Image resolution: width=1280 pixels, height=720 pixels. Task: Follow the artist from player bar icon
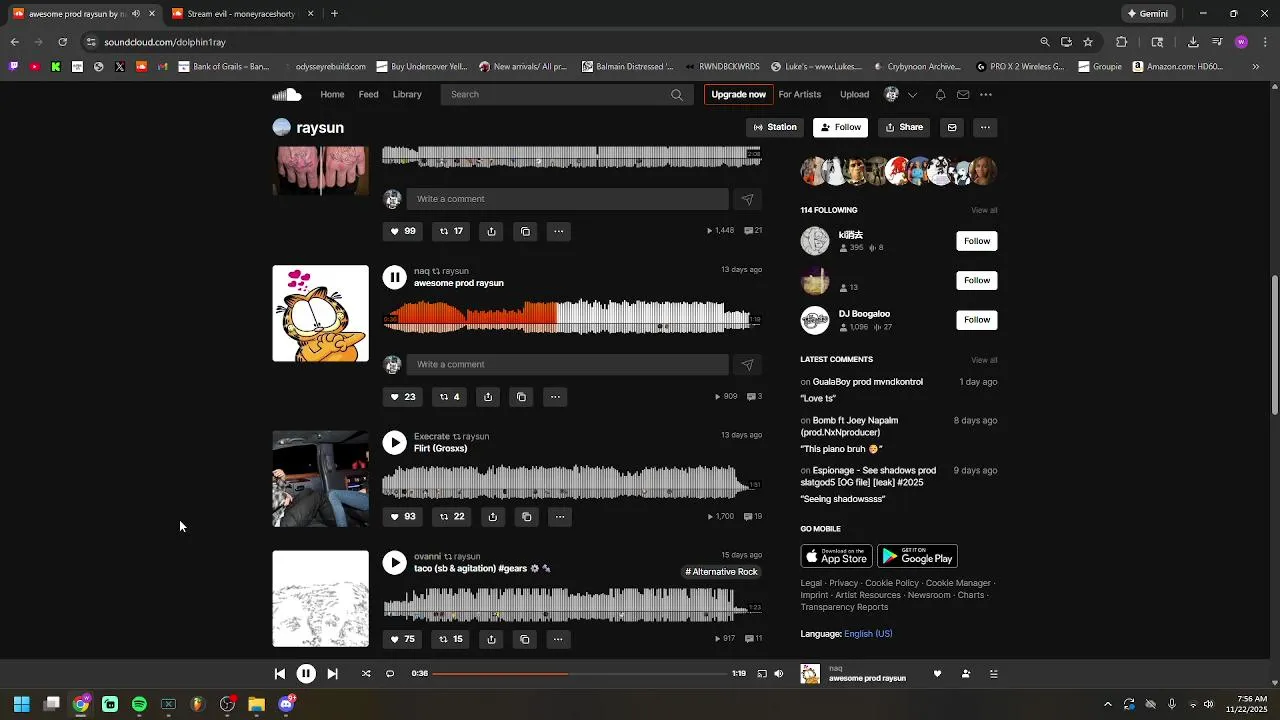click(x=965, y=674)
